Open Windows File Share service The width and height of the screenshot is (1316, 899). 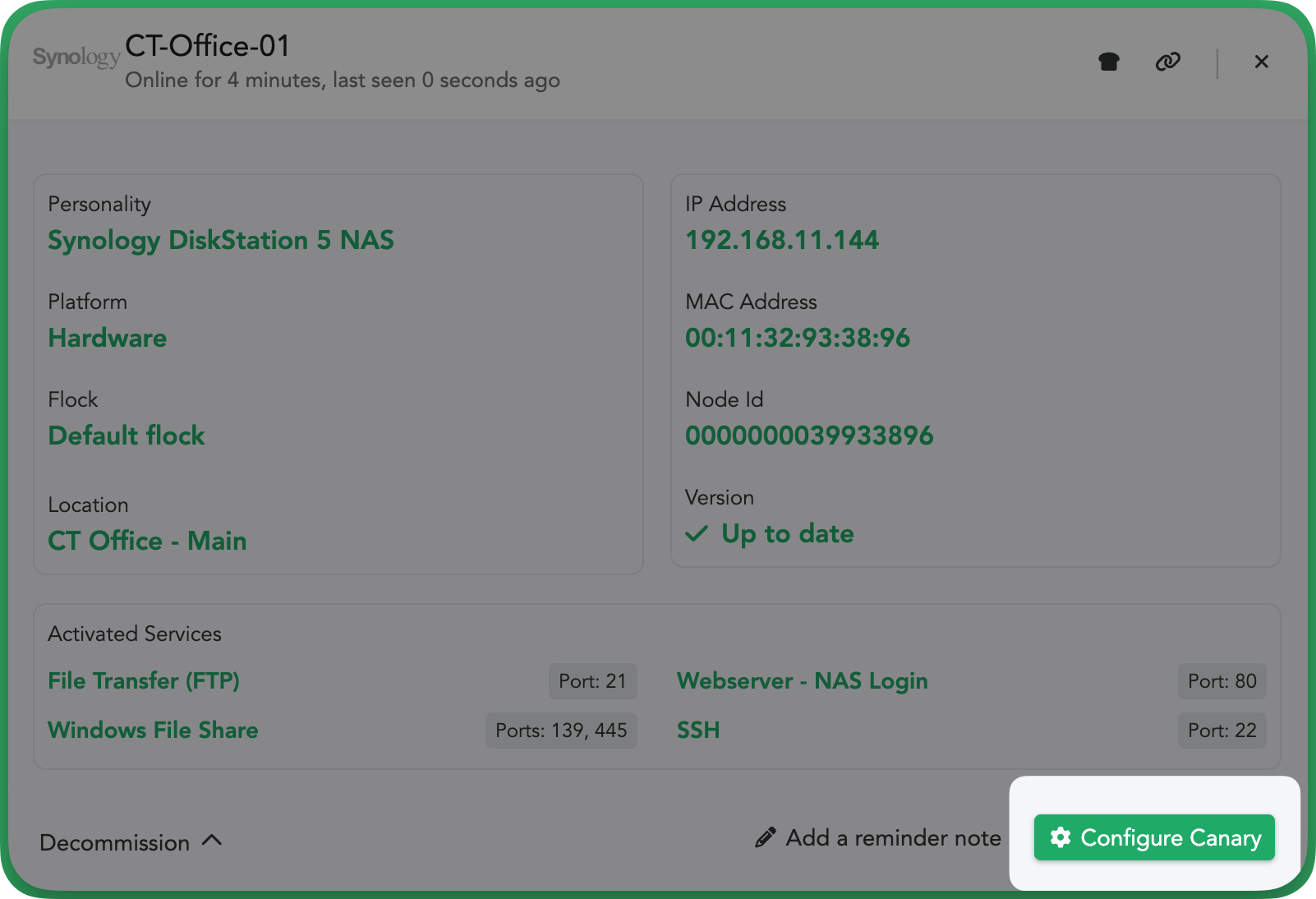point(153,731)
